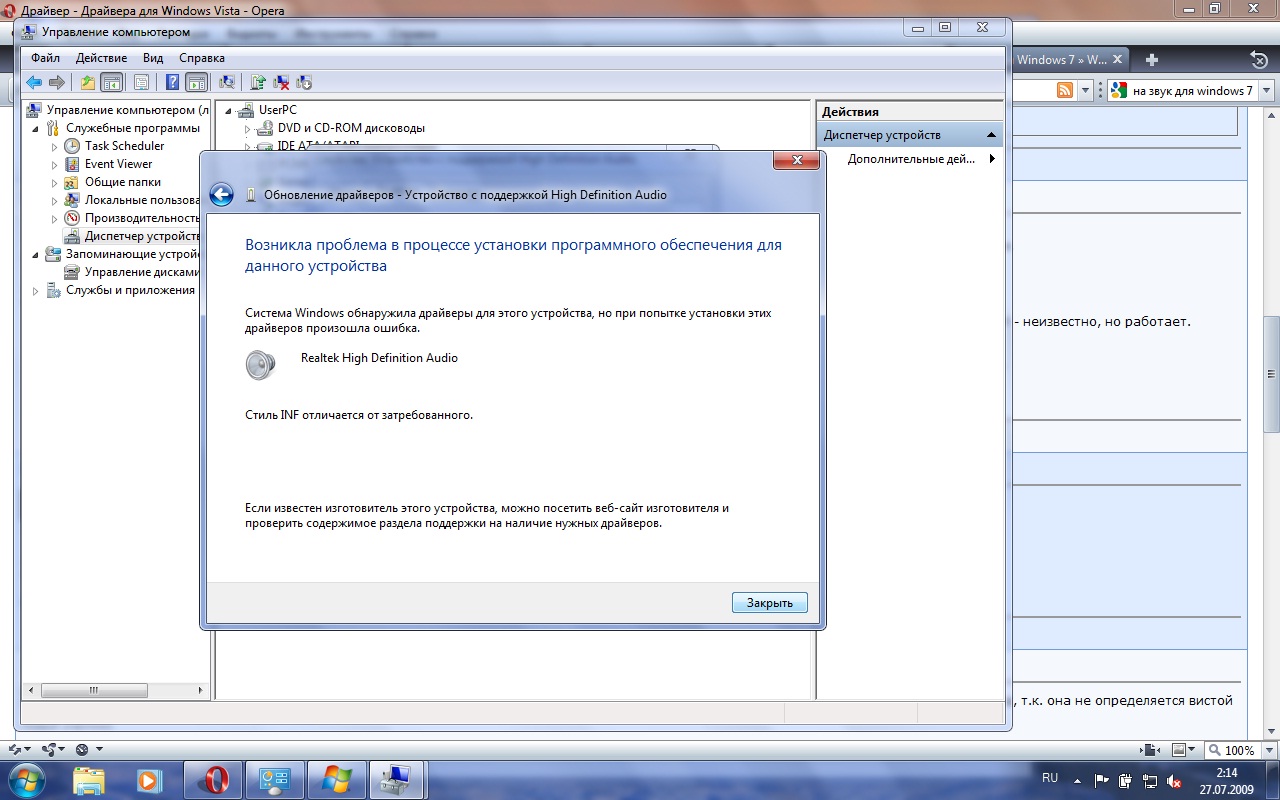The width and height of the screenshot is (1280, 800).
Task: Click the RU language indicator in the taskbar
Action: coord(1050,777)
